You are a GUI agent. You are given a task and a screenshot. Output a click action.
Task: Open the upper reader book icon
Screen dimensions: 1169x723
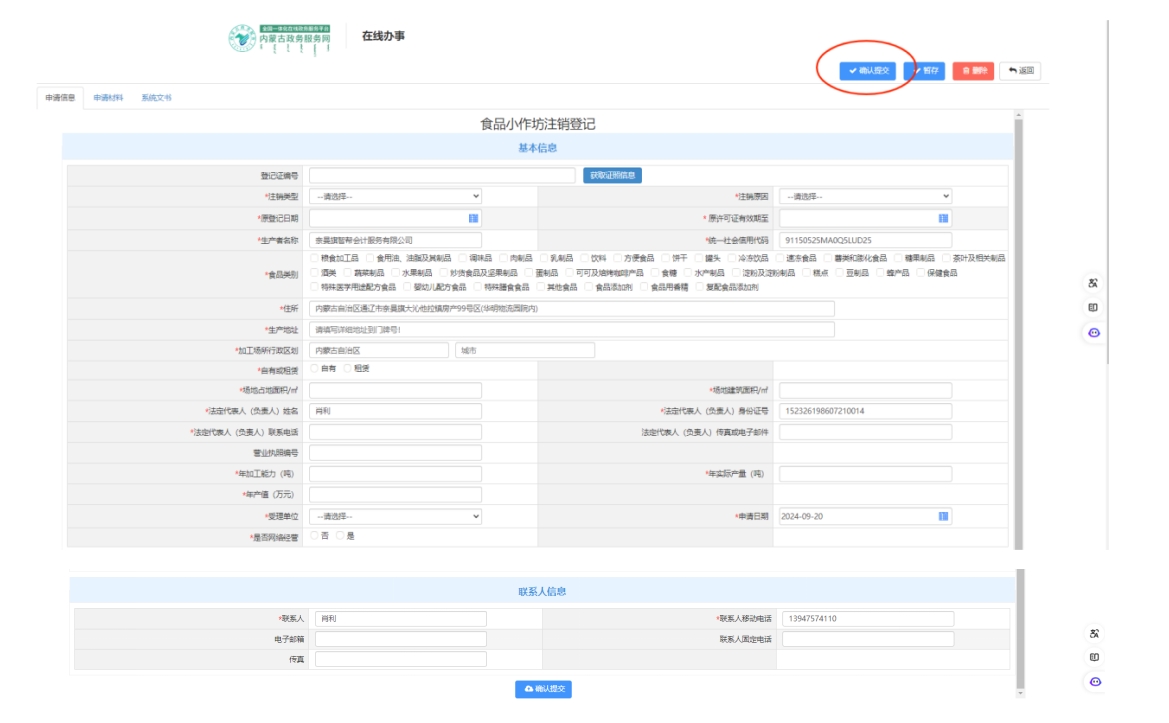(x=1094, y=308)
